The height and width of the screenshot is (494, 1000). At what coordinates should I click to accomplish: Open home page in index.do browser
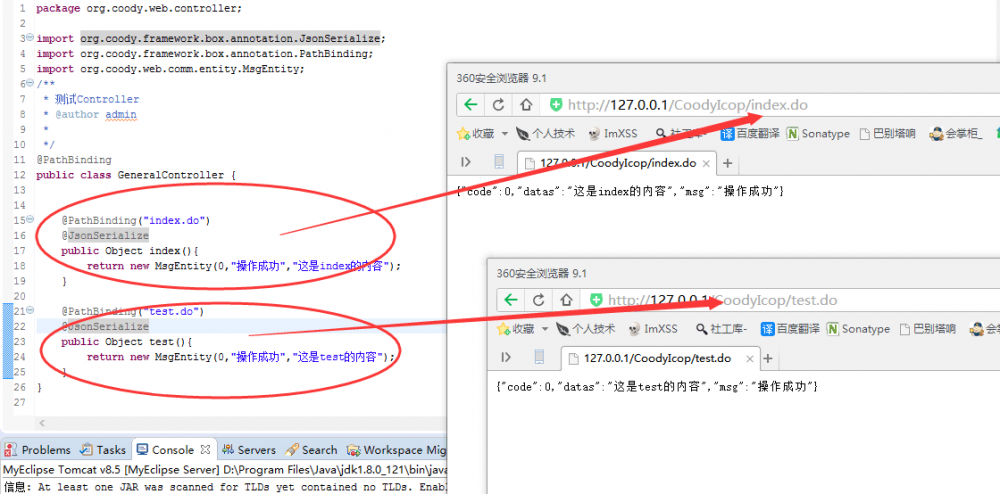(526, 105)
